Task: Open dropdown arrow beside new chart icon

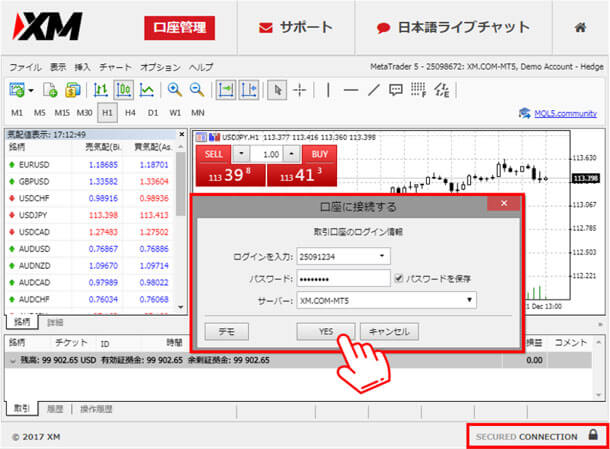Action: [31, 90]
